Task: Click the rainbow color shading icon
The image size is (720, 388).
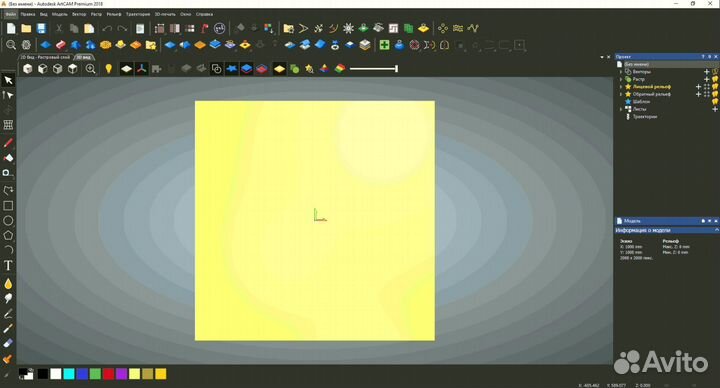Action: tap(340, 69)
